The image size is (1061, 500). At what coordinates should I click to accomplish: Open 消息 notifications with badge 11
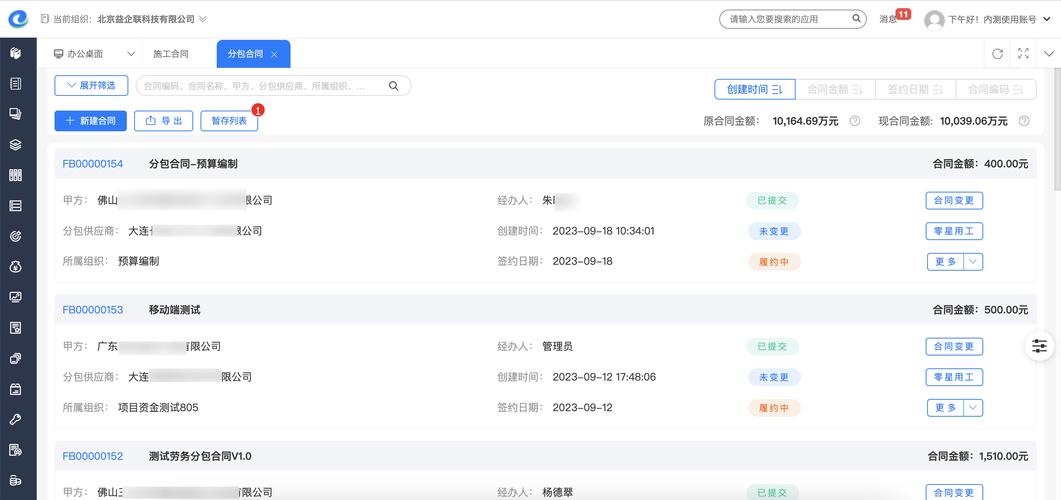coord(895,19)
